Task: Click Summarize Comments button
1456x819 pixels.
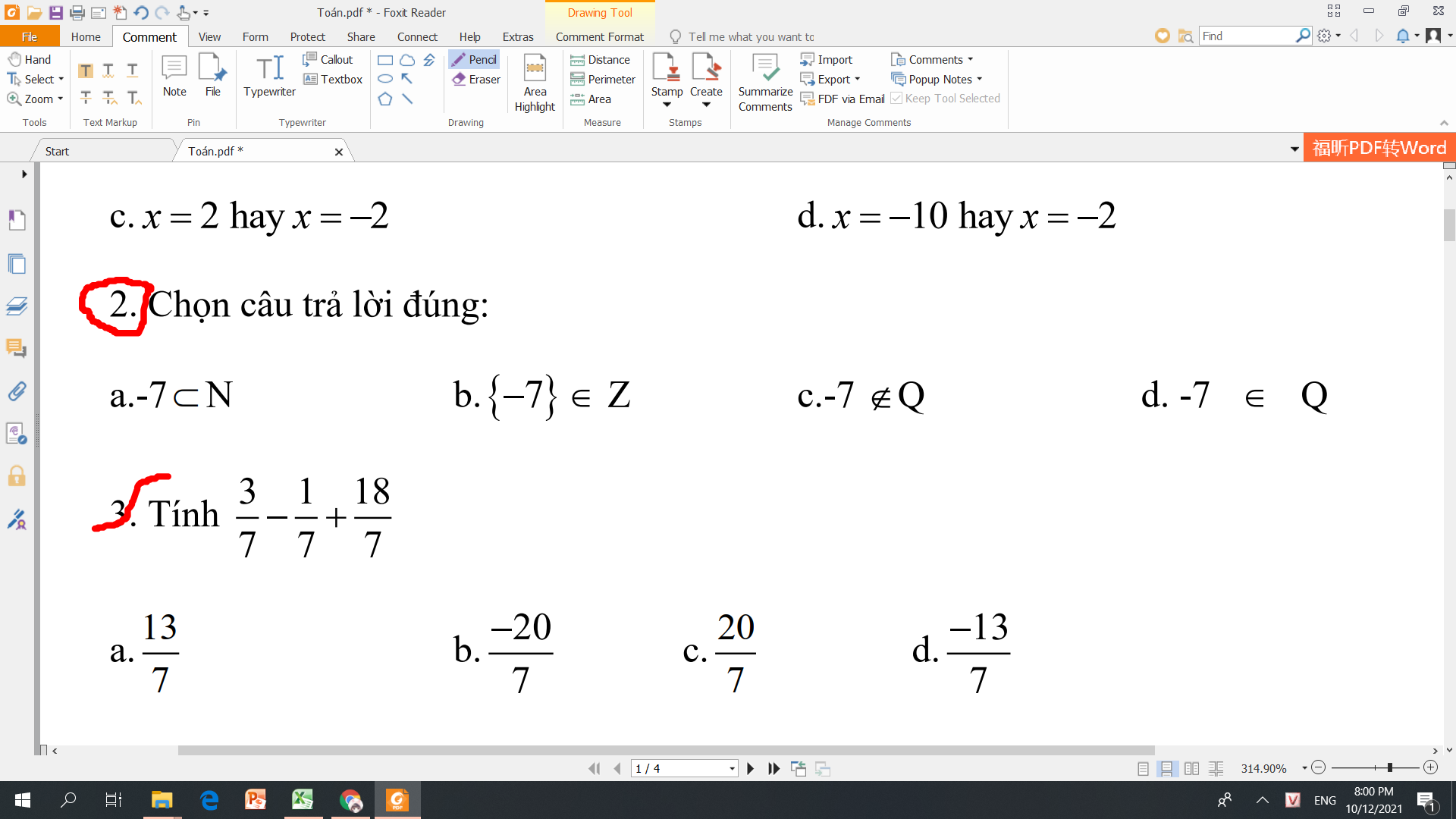Action: pyautogui.click(x=765, y=83)
